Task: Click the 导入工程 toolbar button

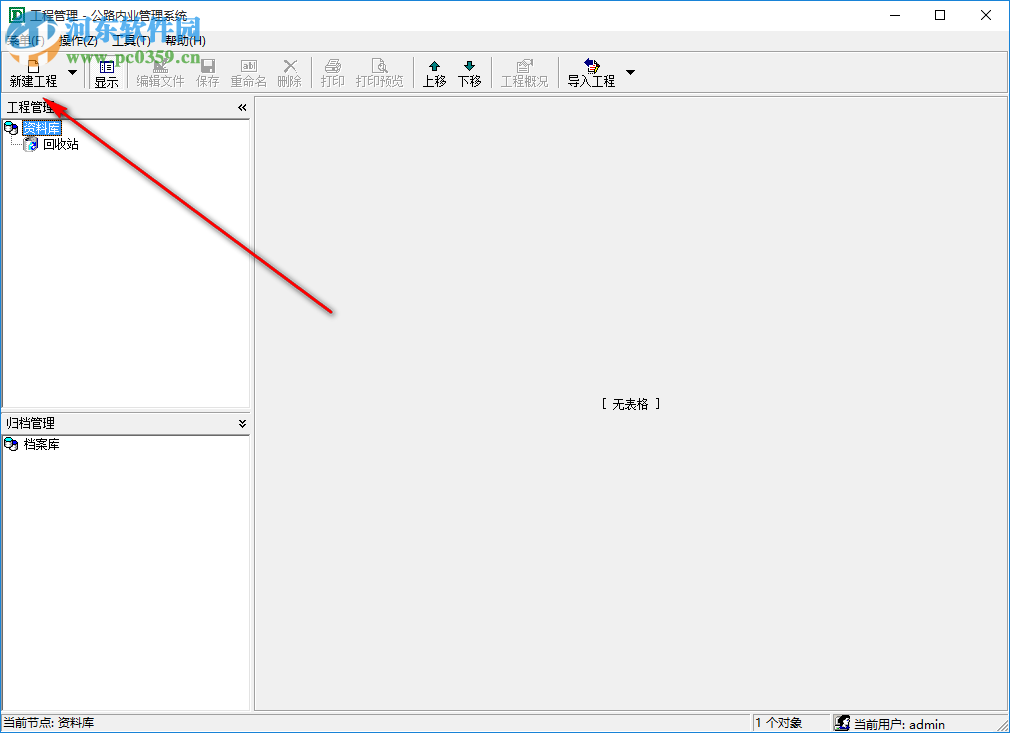Action: pos(591,73)
